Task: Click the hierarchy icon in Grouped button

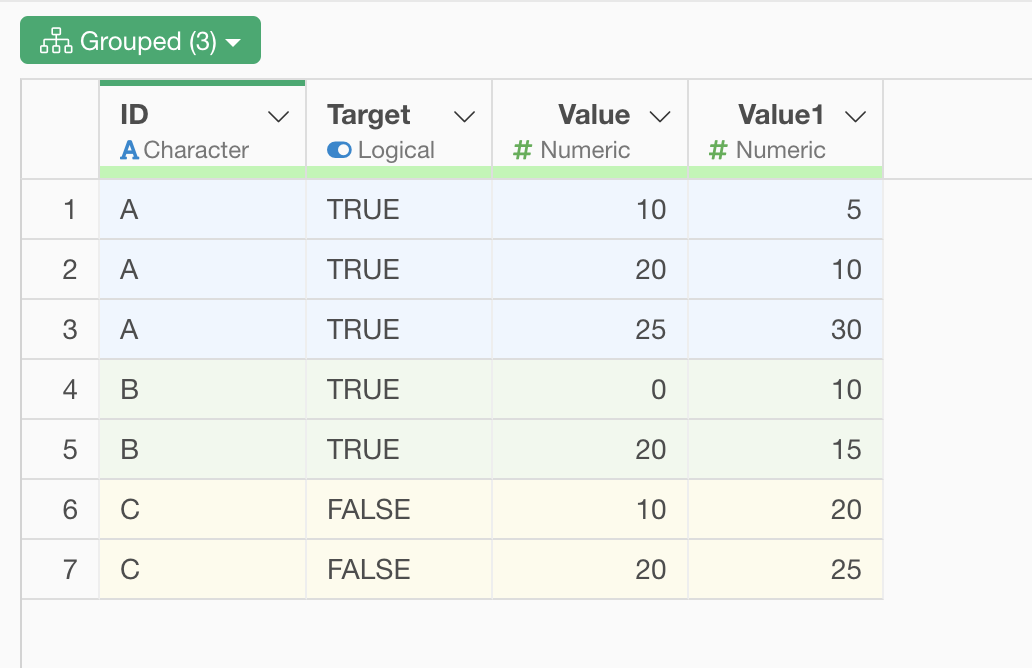Action: 55,42
